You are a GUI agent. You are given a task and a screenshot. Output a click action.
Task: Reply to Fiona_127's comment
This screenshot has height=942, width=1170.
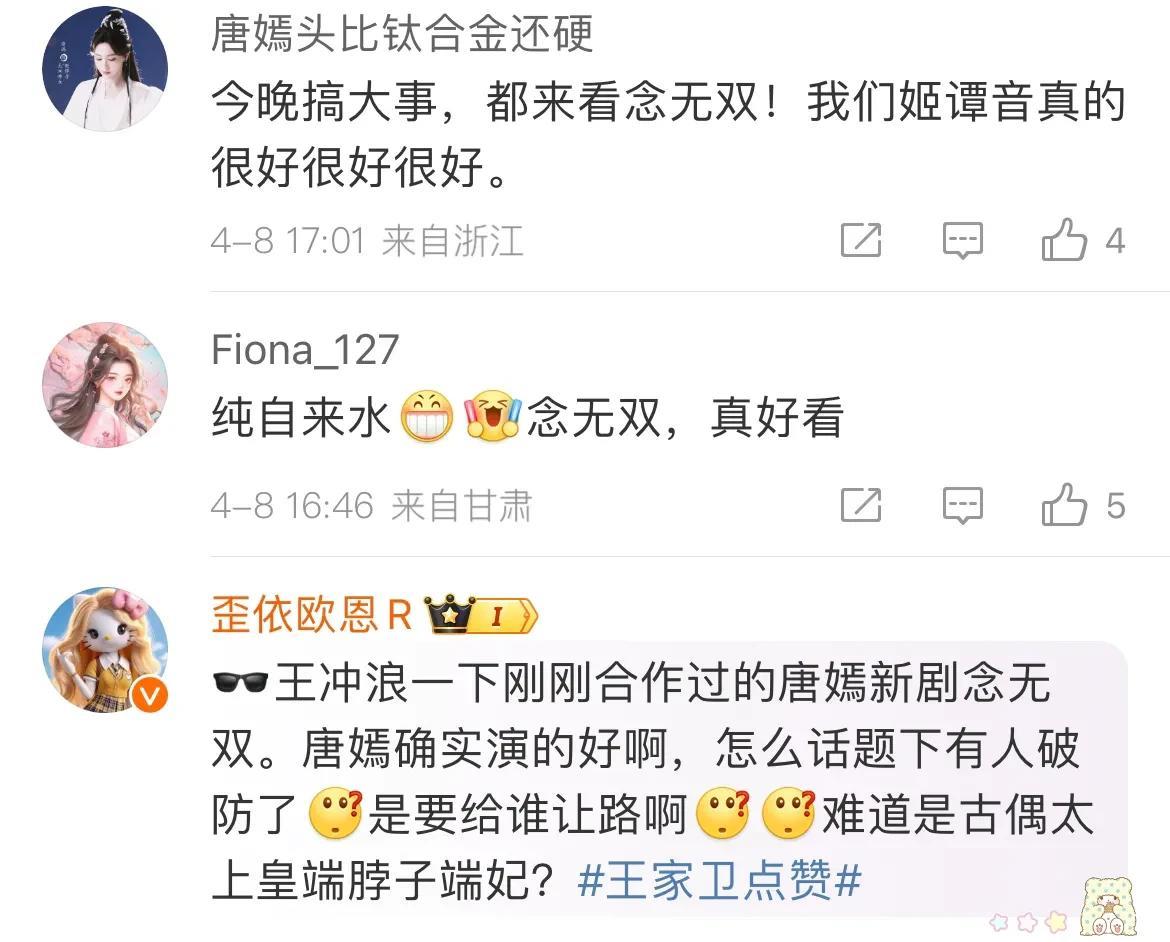[x=963, y=506]
